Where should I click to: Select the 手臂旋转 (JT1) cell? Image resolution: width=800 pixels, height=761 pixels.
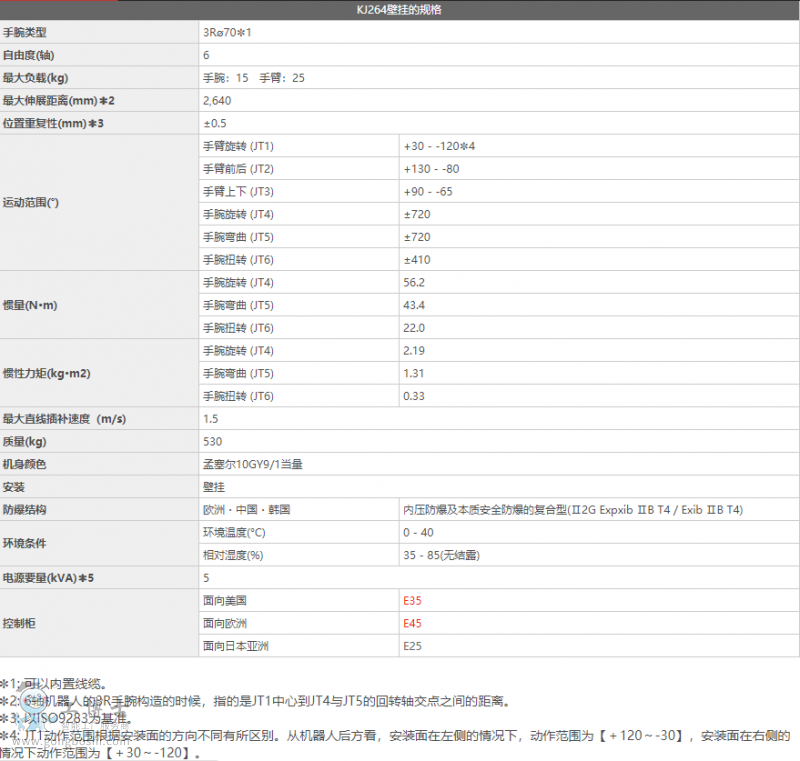(238, 146)
